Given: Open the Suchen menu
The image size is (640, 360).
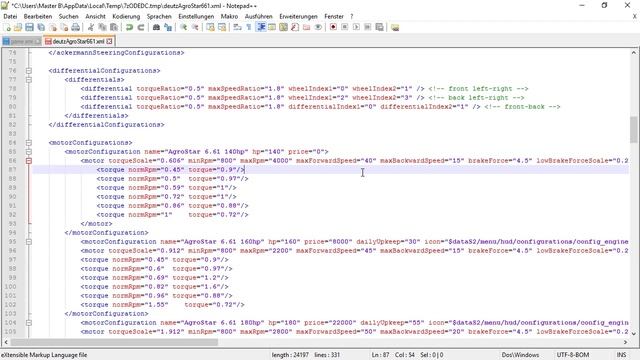Looking at the screenshot, I should [x=69, y=16].
